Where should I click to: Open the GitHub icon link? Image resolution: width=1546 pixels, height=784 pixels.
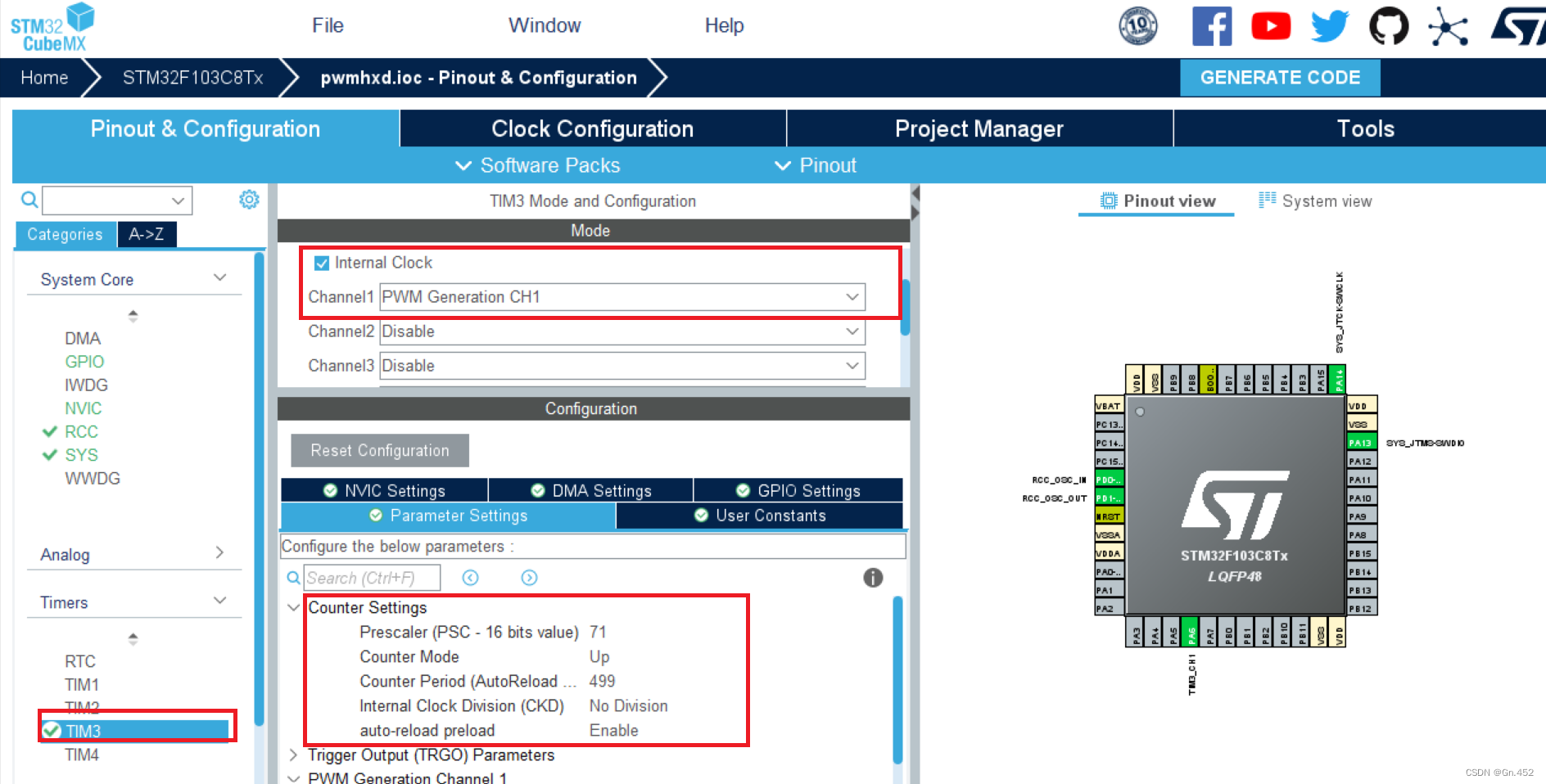[1389, 26]
